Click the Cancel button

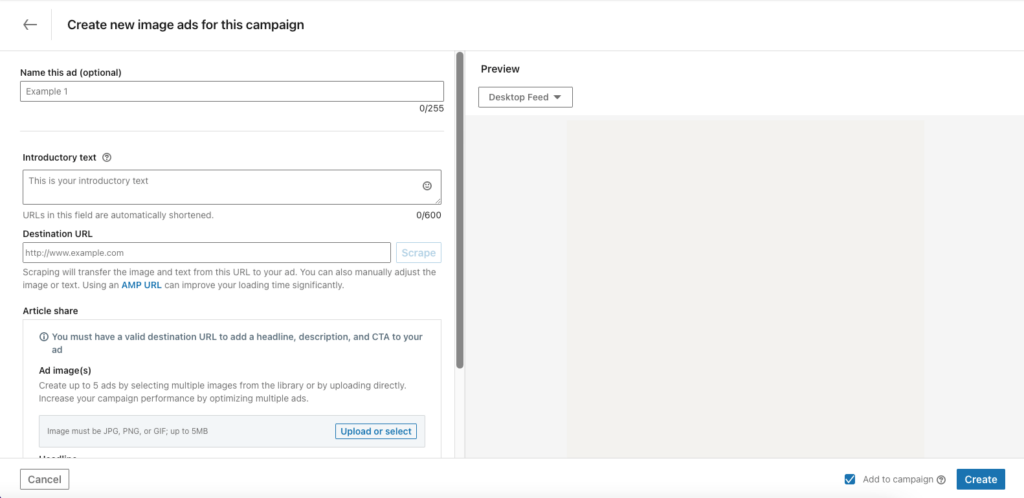pyautogui.click(x=44, y=480)
